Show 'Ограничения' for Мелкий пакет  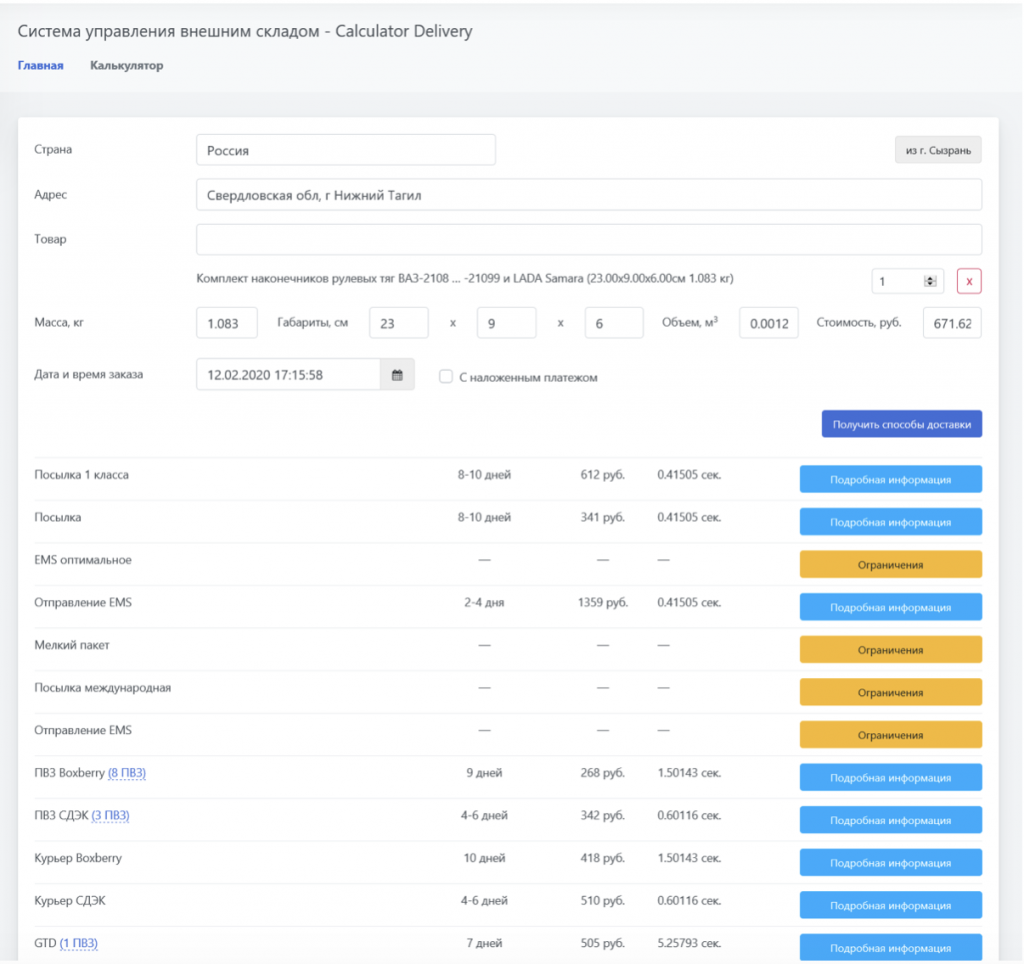(x=890, y=650)
